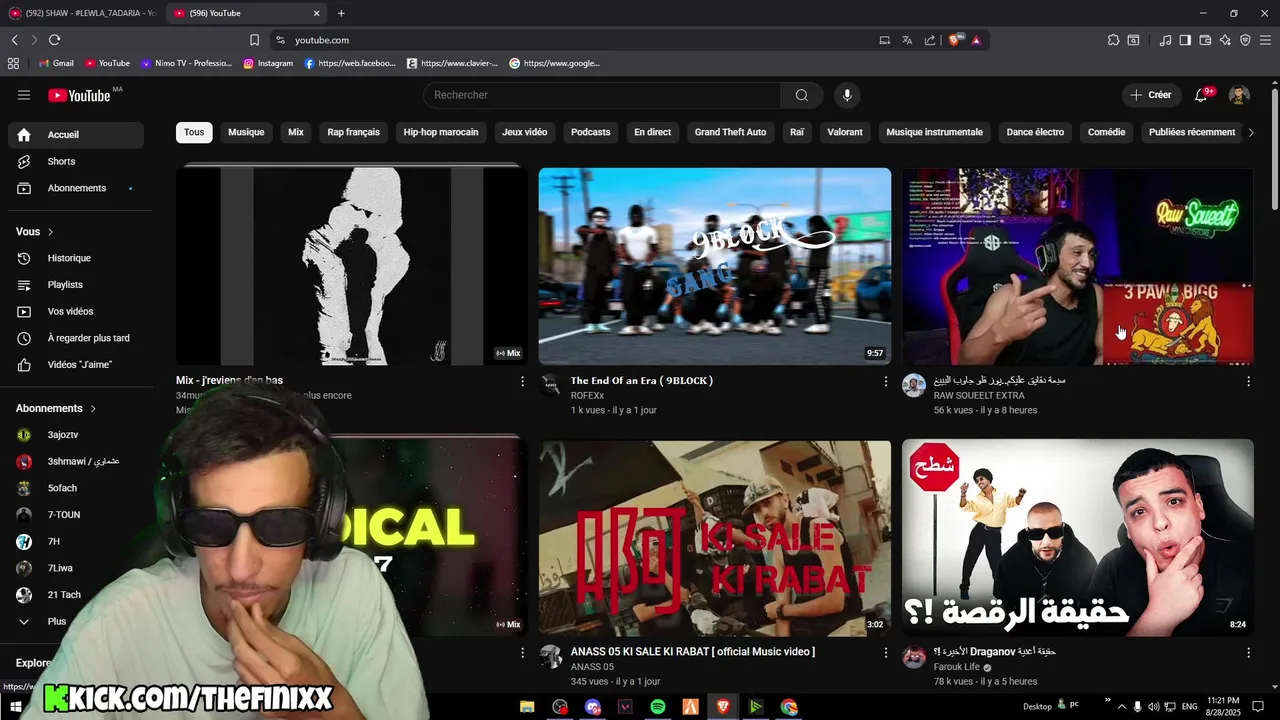This screenshot has height=720, width=1280.
Task: Open options menu for ANASS 05 video
Action: tap(885, 652)
